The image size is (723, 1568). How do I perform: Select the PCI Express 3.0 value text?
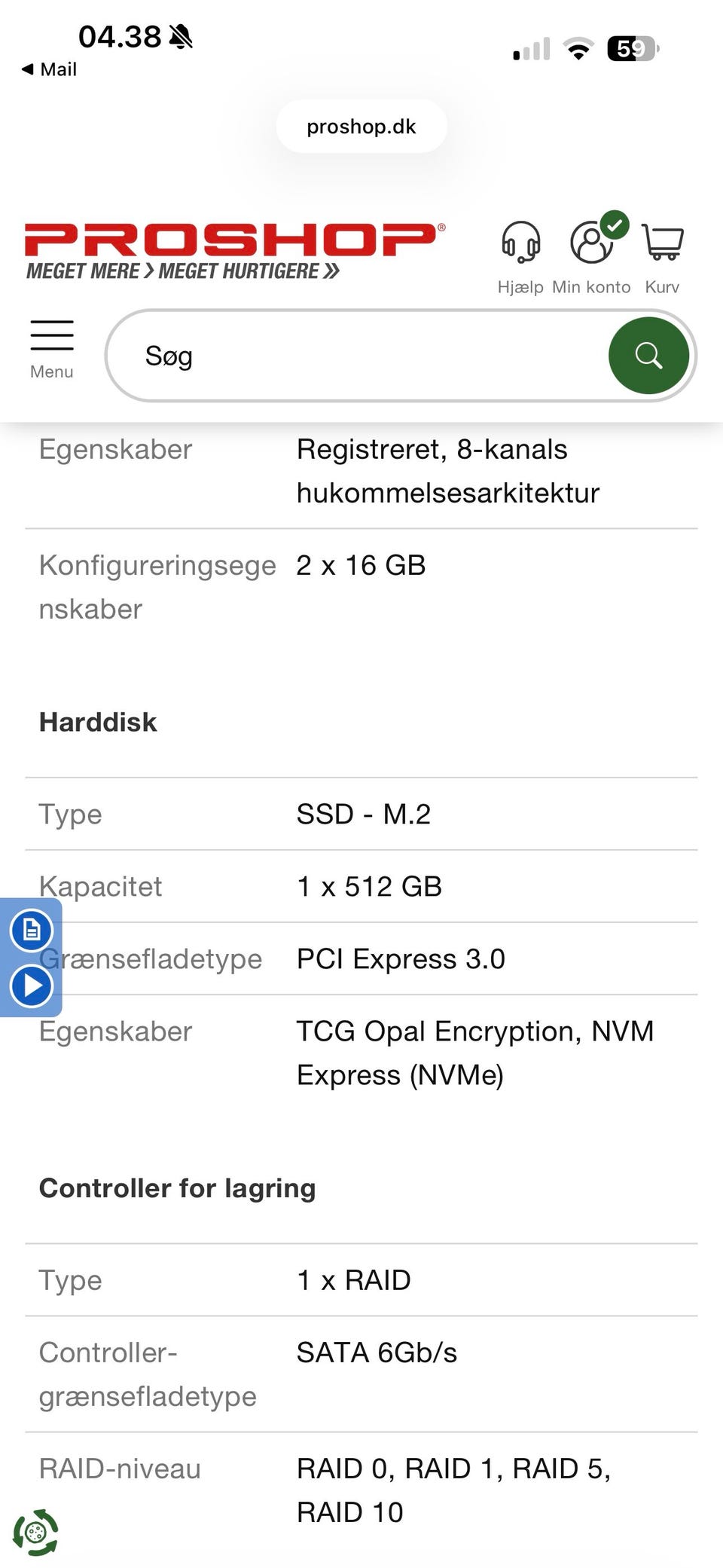[x=401, y=959]
